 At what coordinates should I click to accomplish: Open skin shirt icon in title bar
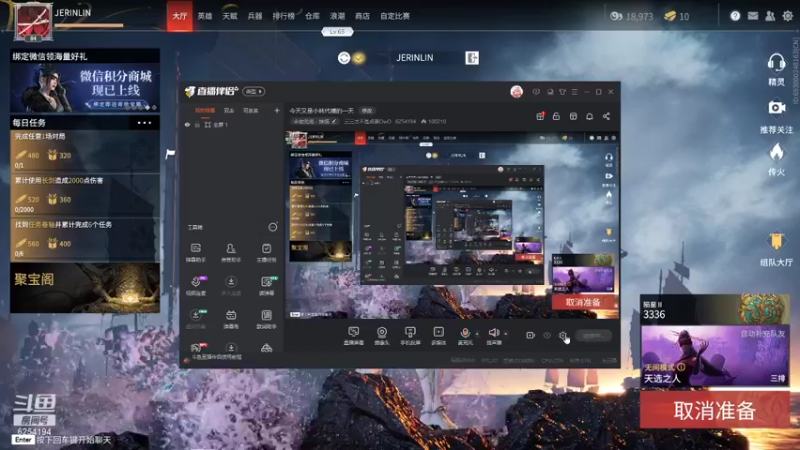point(562,92)
